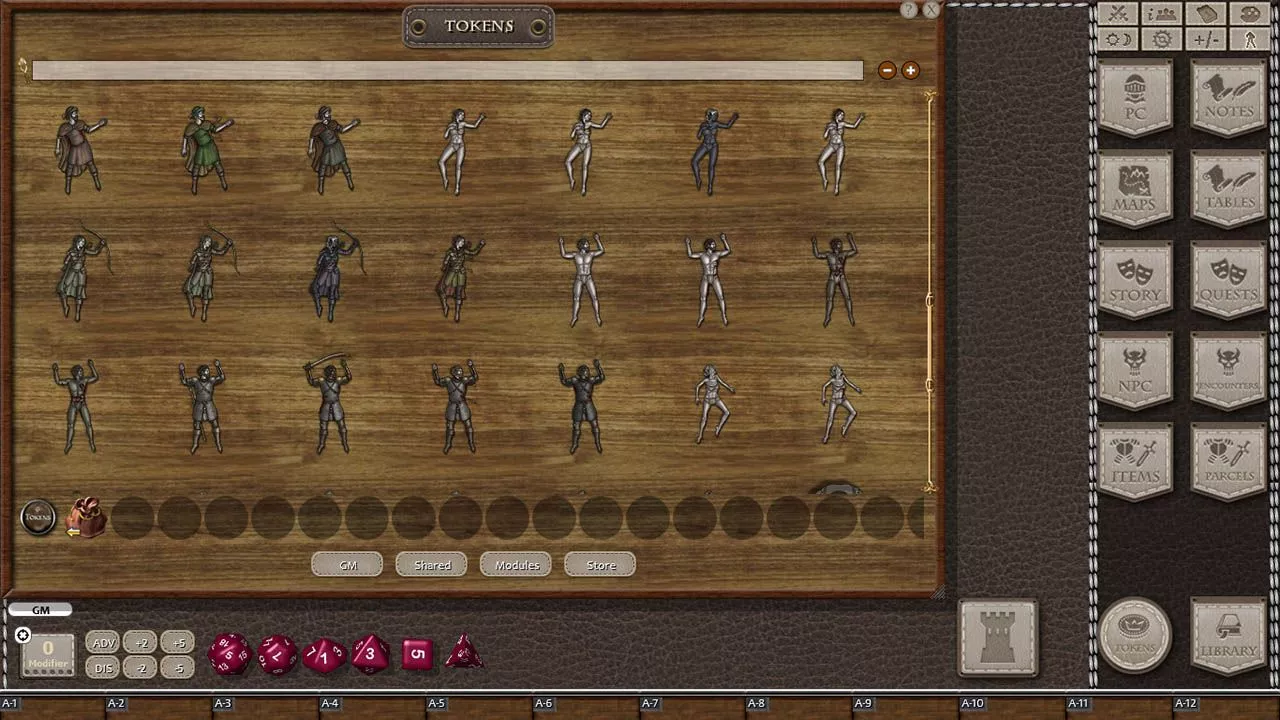Open the Party Sheet group icon

click(1162, 14)
